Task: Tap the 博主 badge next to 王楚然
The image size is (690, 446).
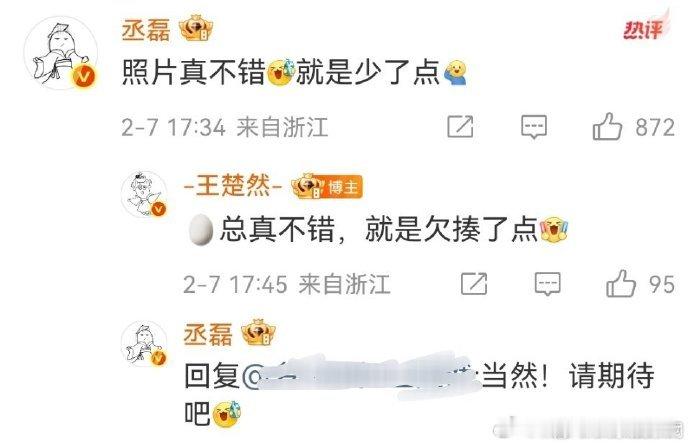Action: pyautogui.click(x=343, y=187)
